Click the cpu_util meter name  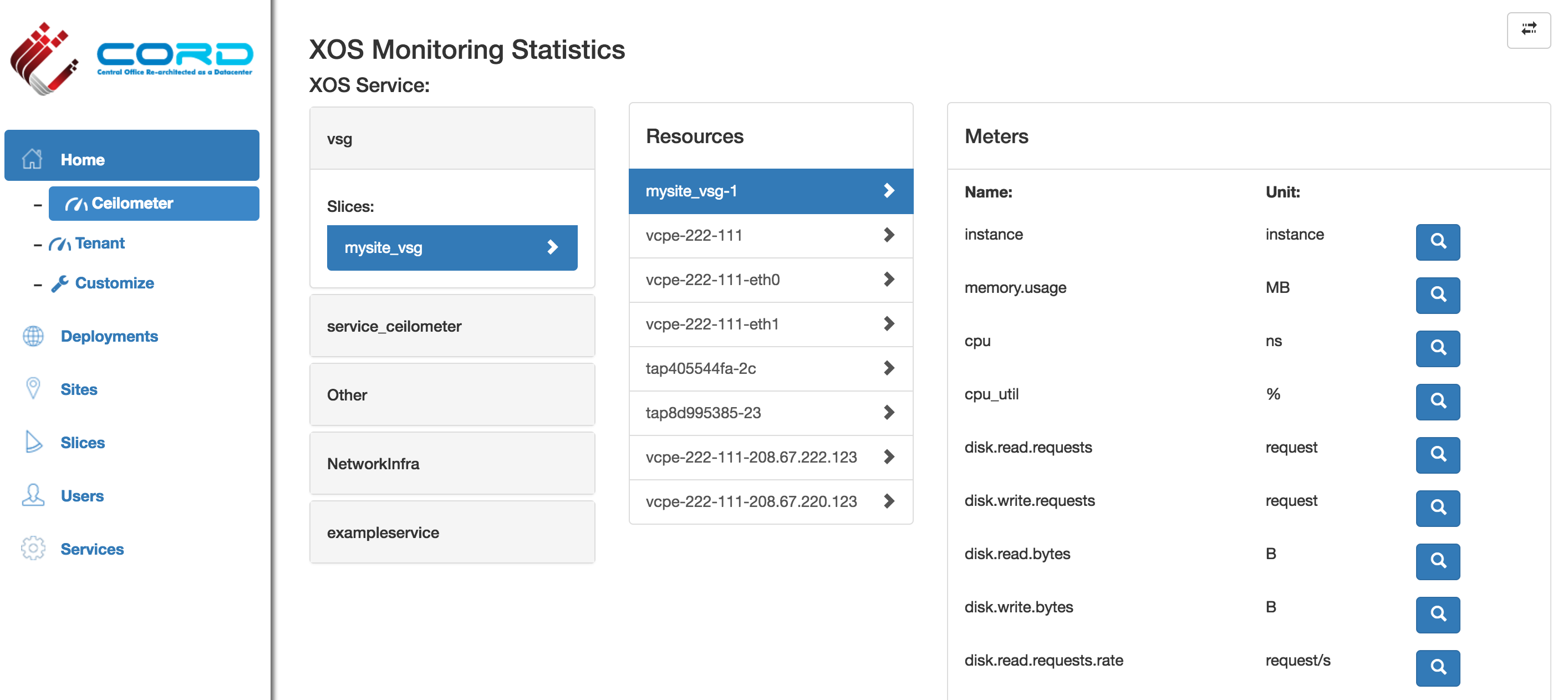[991, 394]
